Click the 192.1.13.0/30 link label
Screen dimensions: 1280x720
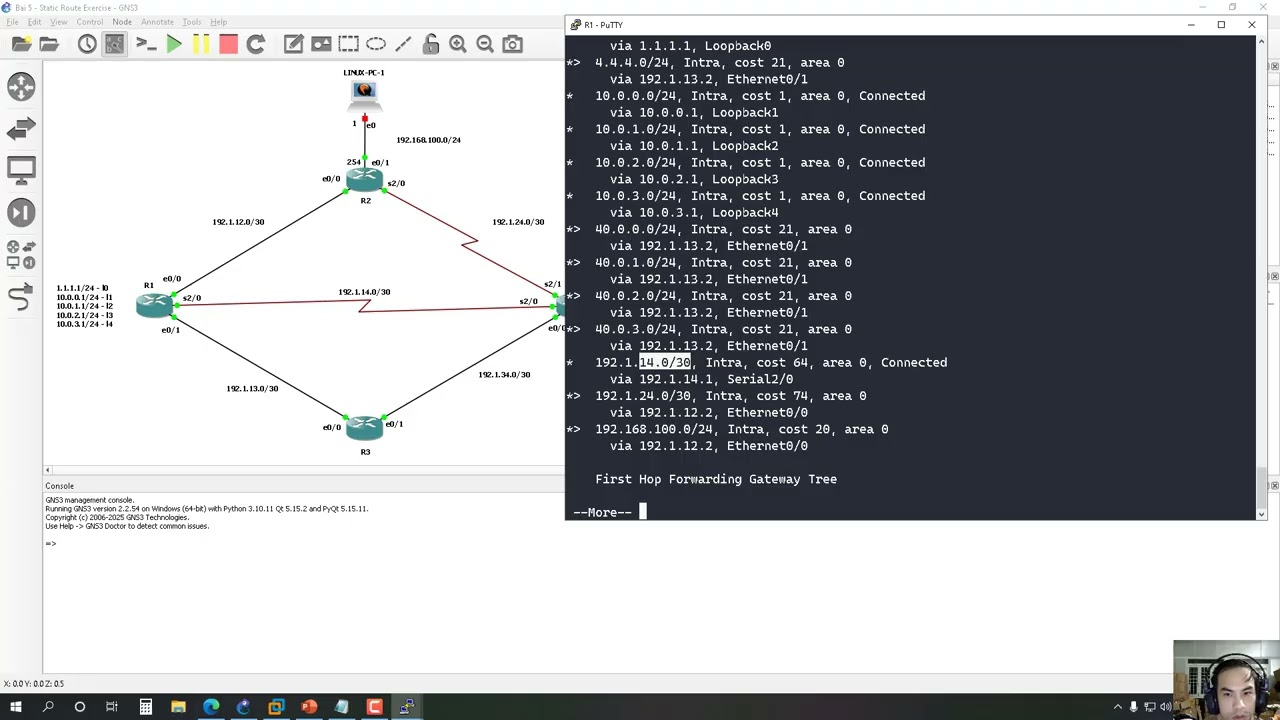click(x=252, y=388)
